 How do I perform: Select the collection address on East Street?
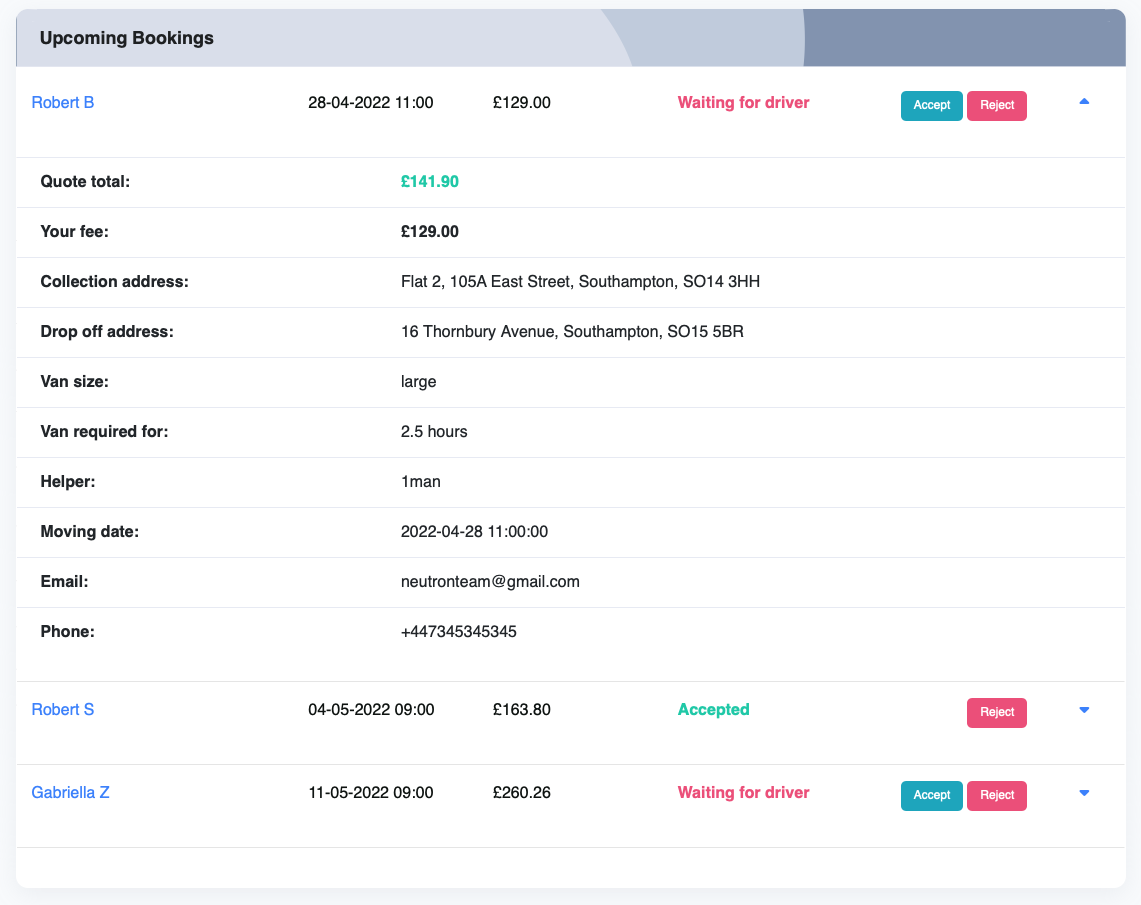coord(580,282)
